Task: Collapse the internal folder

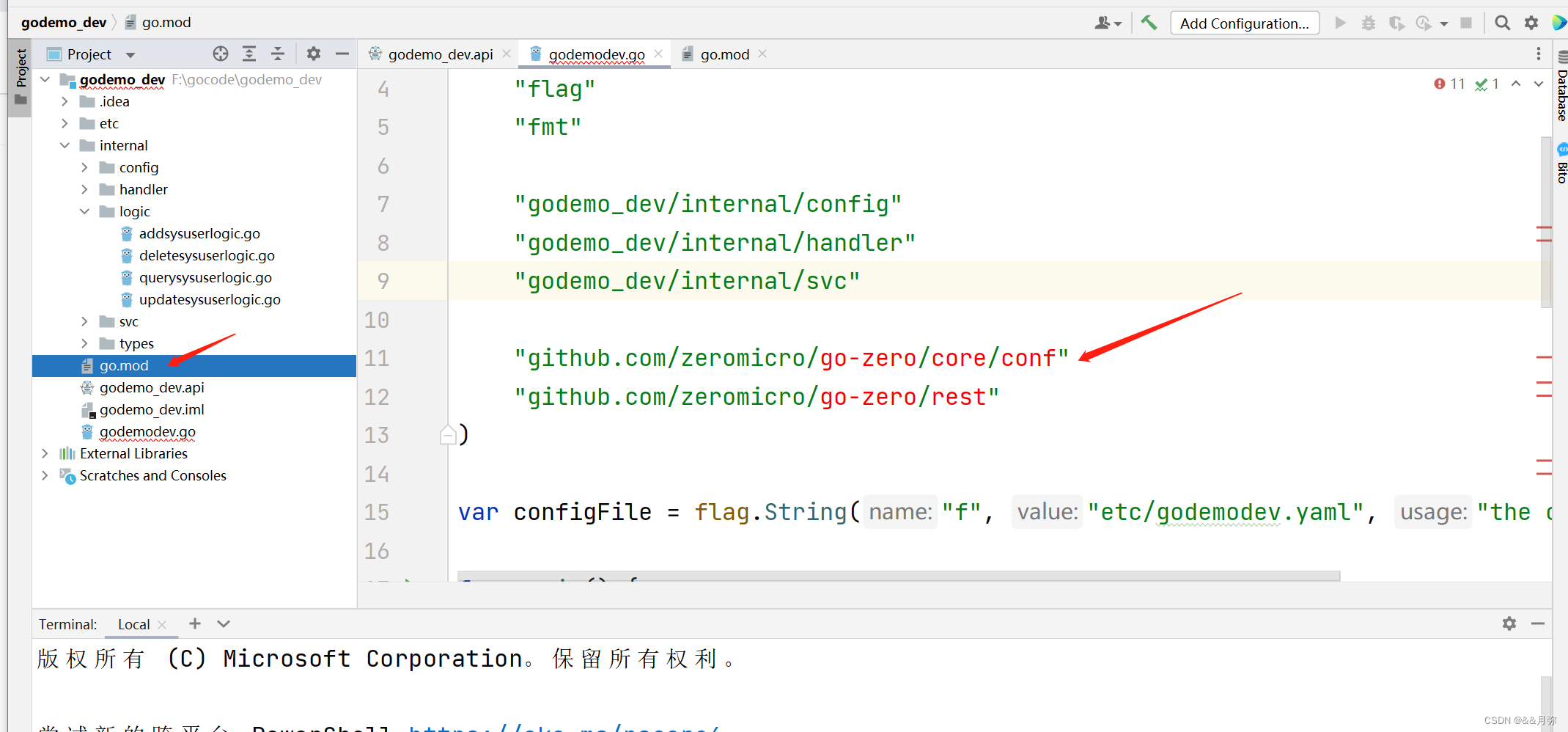Action: pyautogui.click(x=65, y=145)
